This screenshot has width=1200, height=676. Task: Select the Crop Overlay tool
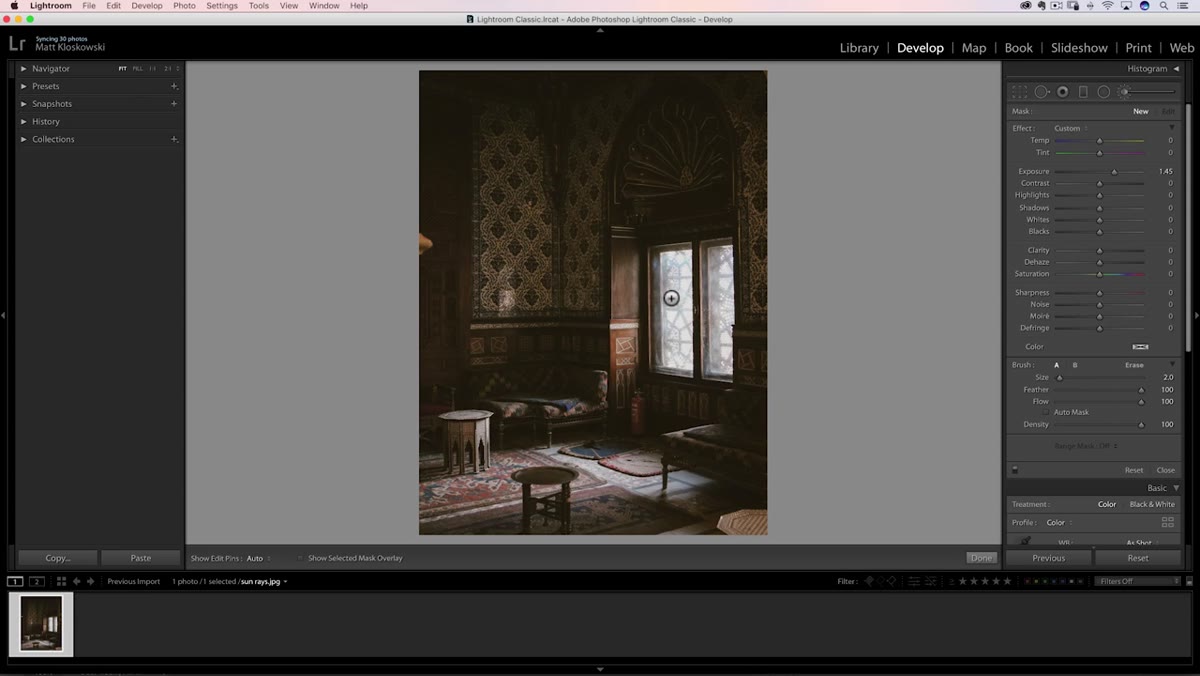pyautogui.click(x=1020, y=91)
